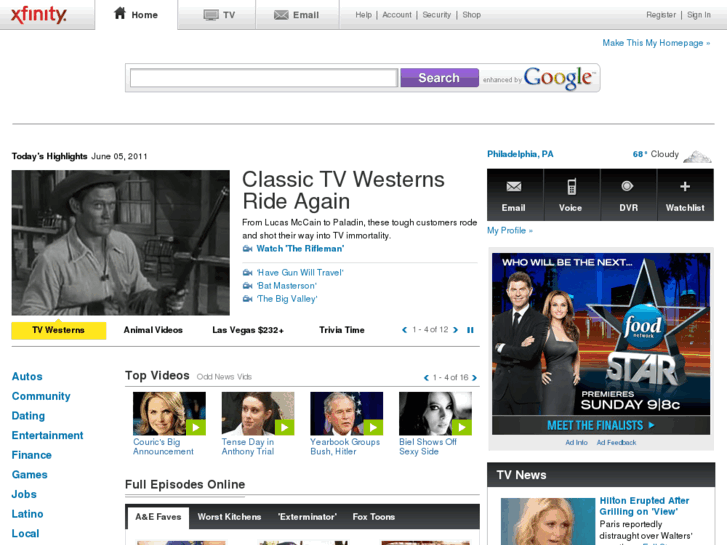Open the Jobs category

[x=24, y=494]
